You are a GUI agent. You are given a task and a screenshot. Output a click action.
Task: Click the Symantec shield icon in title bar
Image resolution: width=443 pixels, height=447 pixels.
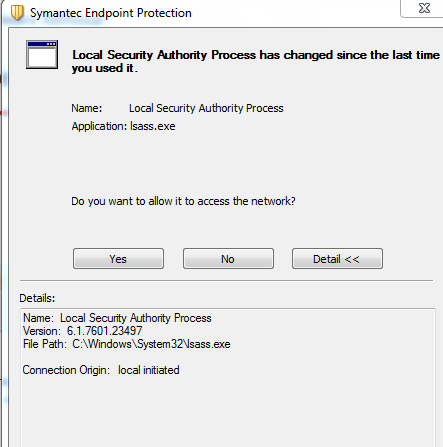point(17,13)
